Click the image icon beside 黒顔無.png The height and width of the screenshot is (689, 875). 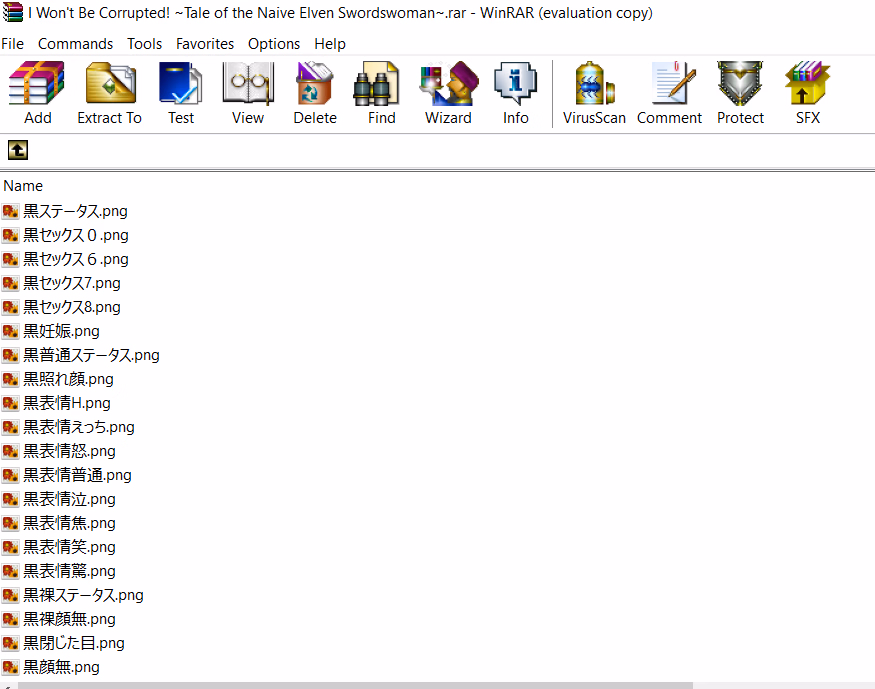pos(11,667)
